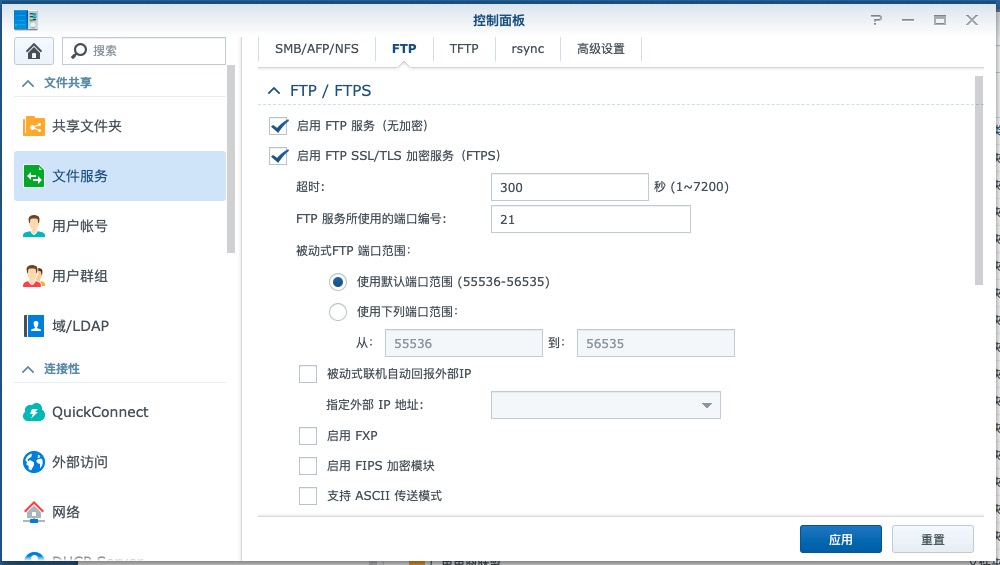Select the File Services (文件服务) icon
Screen dimensions: 1000x565
pos(34,176)
